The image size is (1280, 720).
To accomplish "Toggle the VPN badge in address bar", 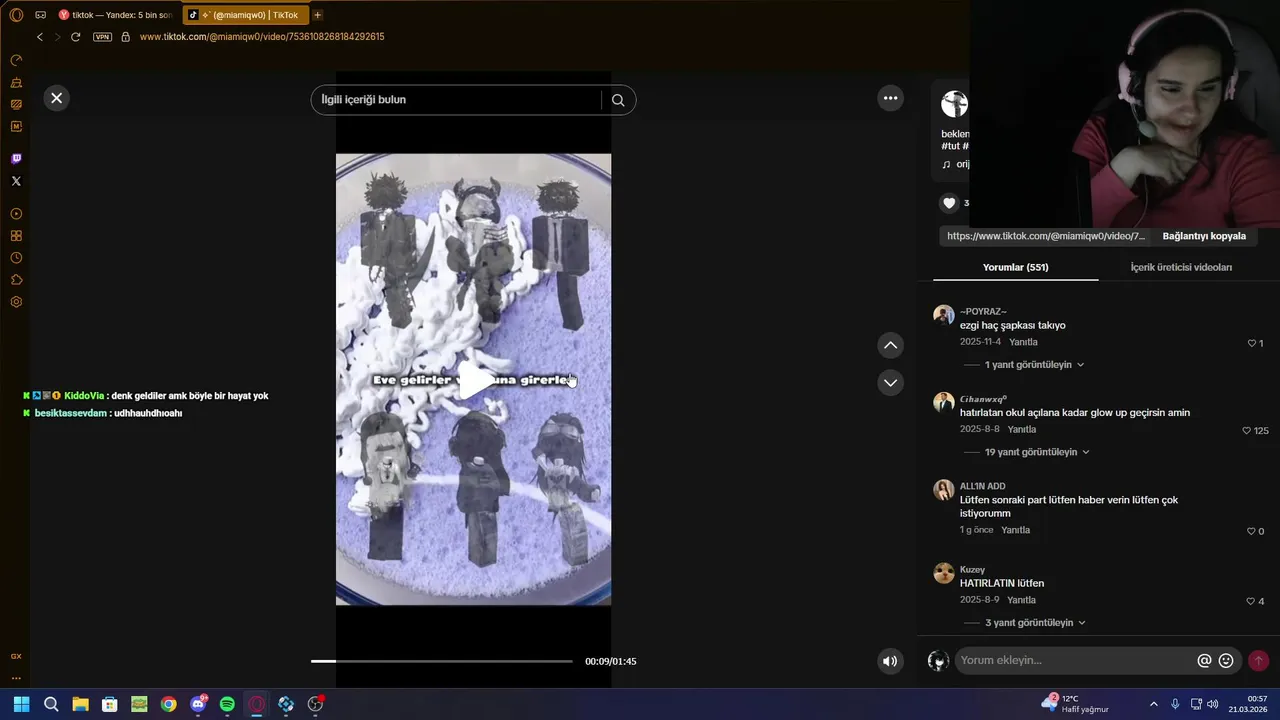I will [102, 37].
